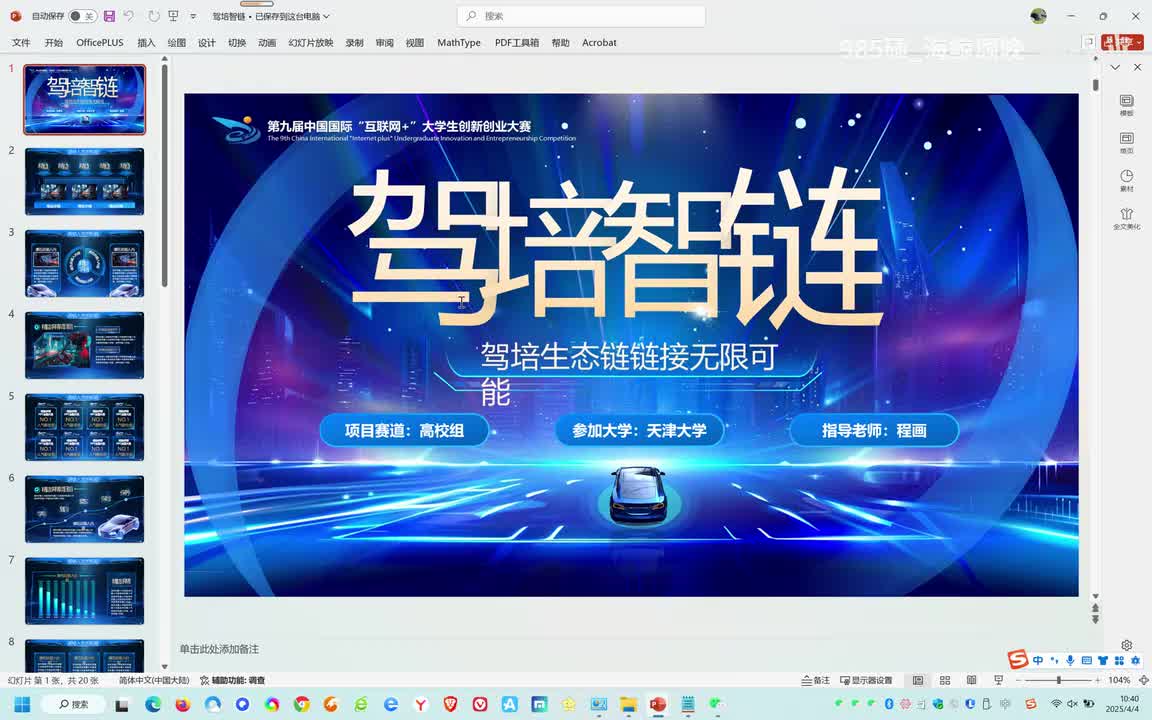Open the 插入 tab
1152x720 pixels.
pos(146,43)
